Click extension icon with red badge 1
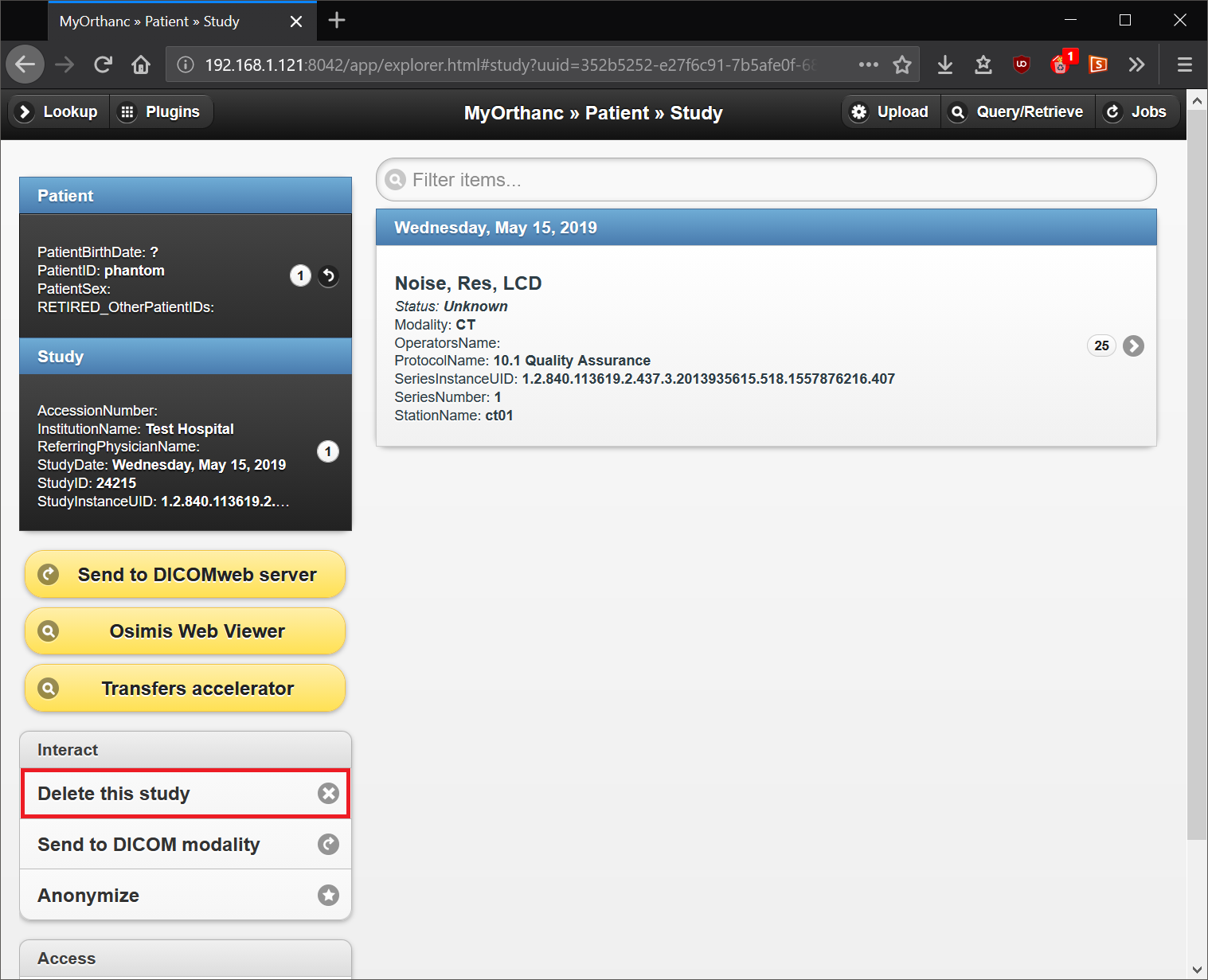 click(1061, 63)
